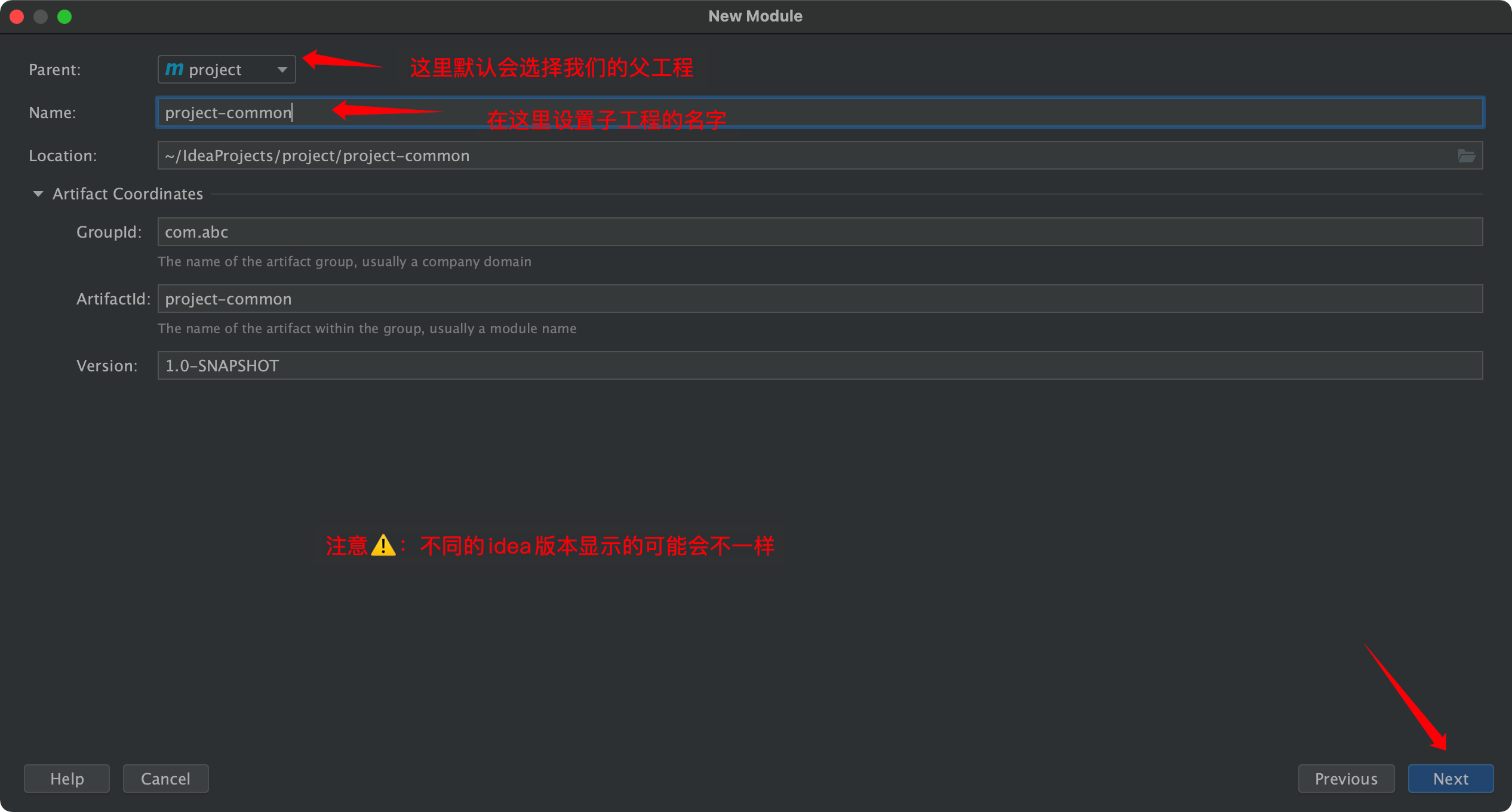Click the Location path field

coord(806,156)
